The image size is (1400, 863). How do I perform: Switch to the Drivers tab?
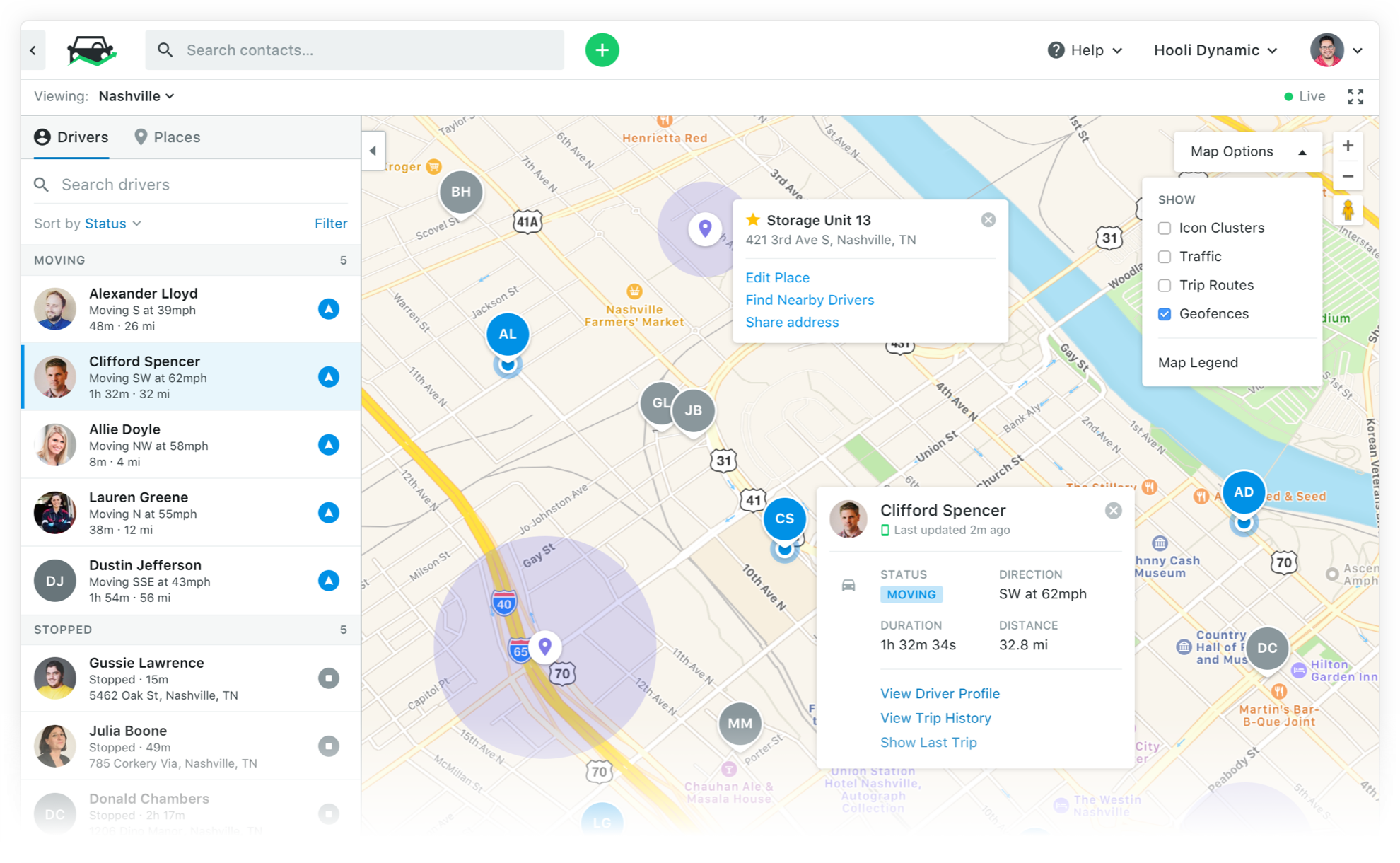pos(71,137)
